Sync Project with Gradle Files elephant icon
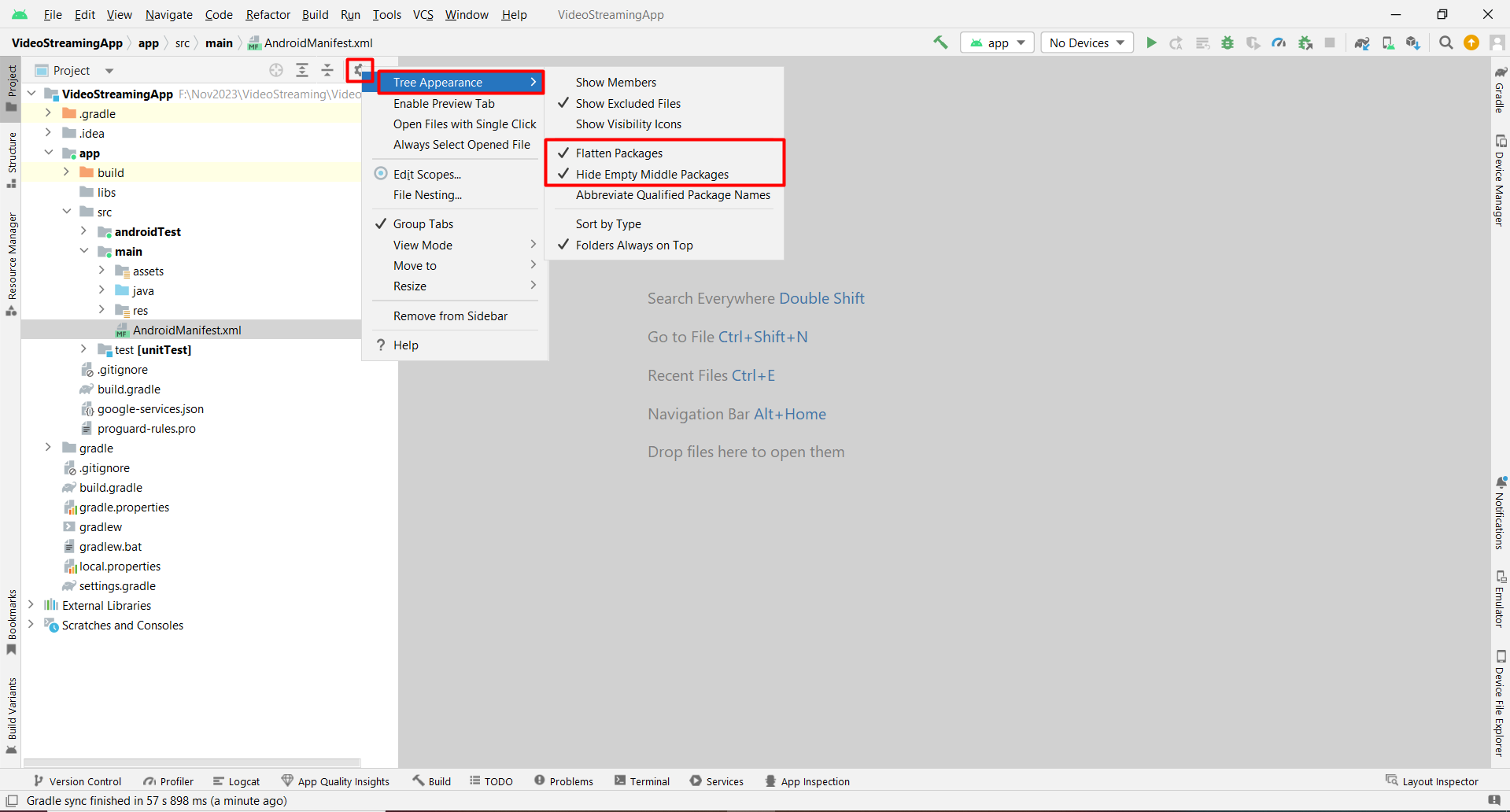Viewport: 1510px width, 812px height. pos(1362,42)
